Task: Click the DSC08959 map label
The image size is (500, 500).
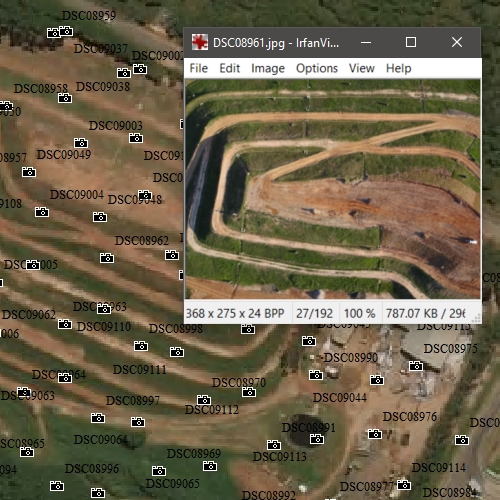Action: pyautogui.click(x=89, y=15)
